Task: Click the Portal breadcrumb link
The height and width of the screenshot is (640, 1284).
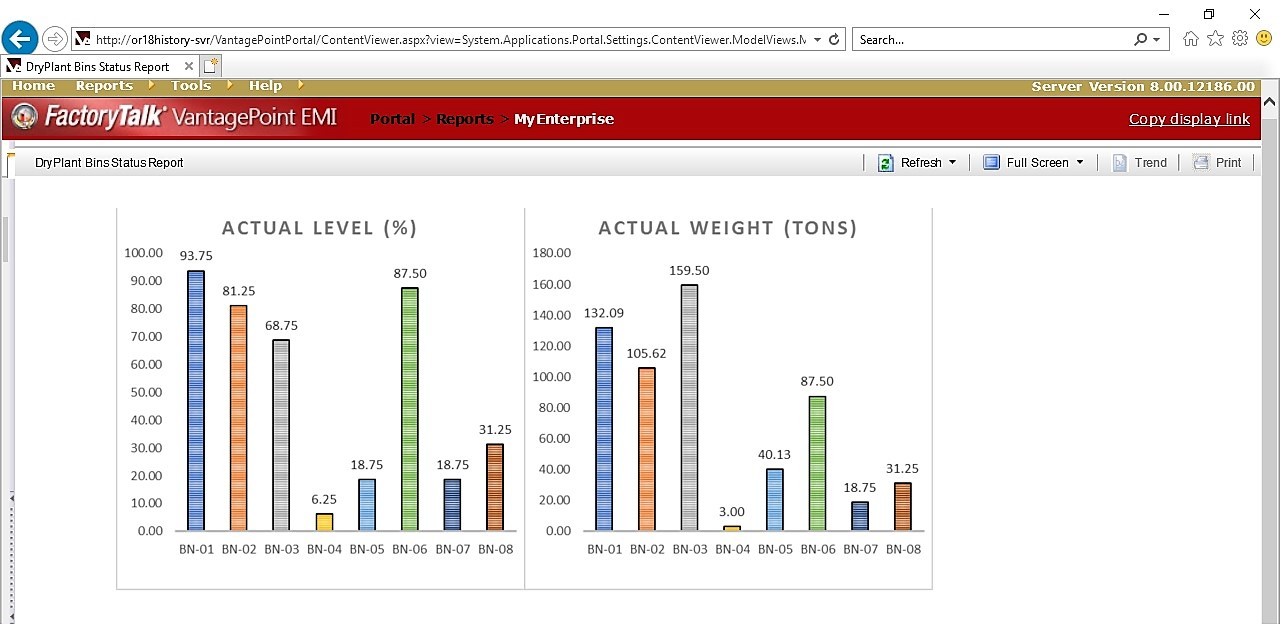Action: click(392, 119)
